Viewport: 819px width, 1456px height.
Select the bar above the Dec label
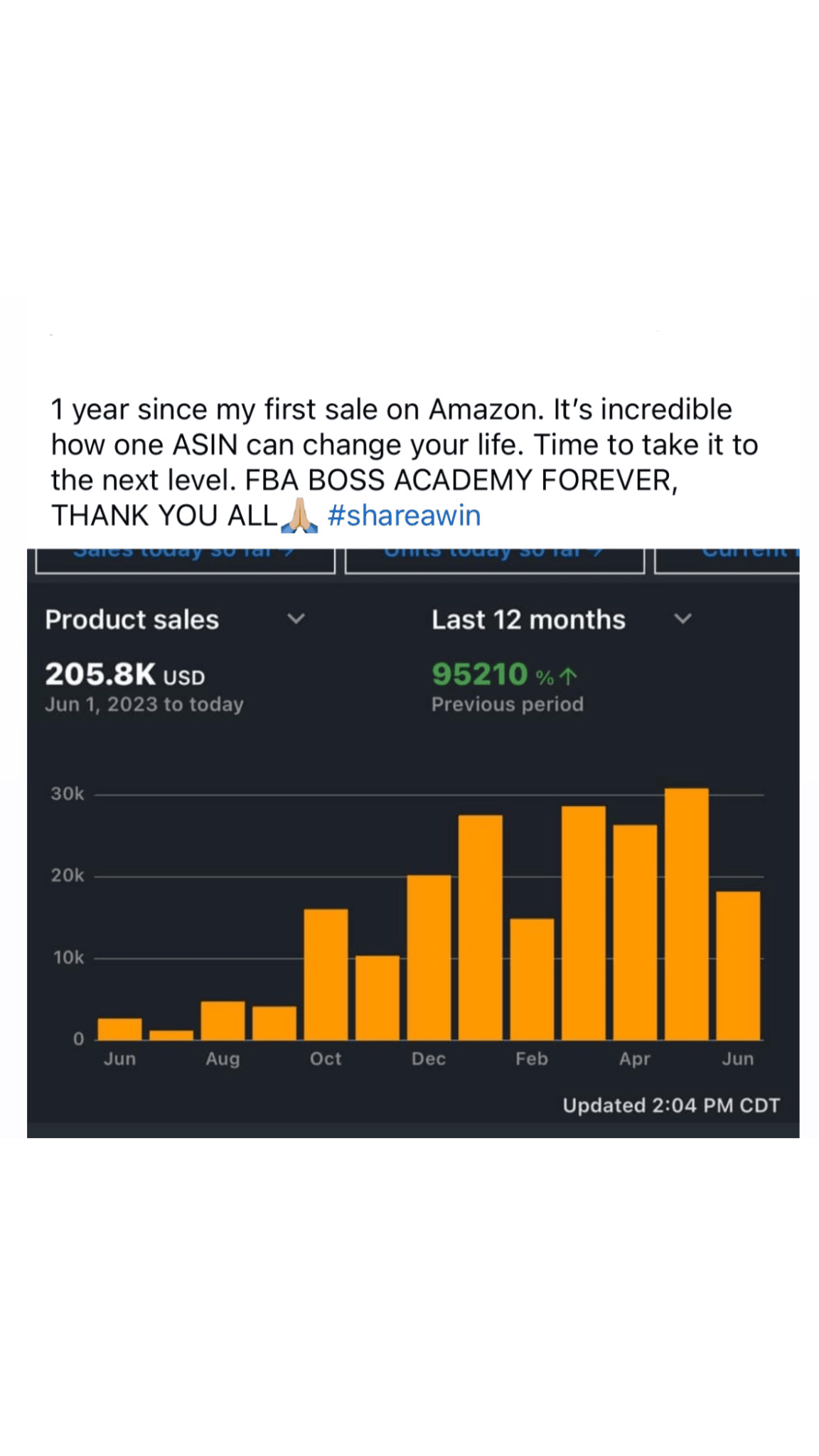click(429, 957)
